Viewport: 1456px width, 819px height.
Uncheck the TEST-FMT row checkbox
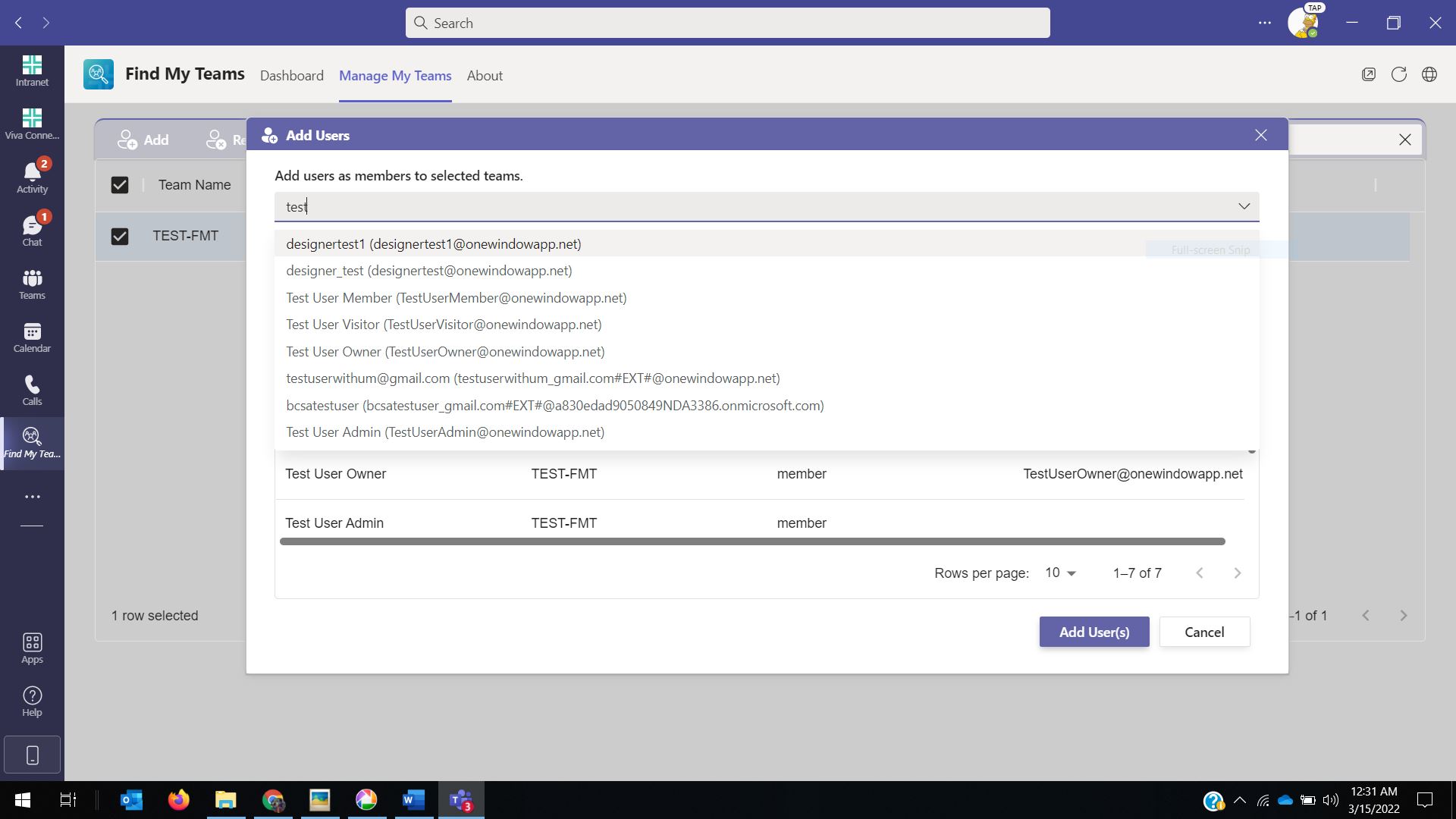(120, 237)
